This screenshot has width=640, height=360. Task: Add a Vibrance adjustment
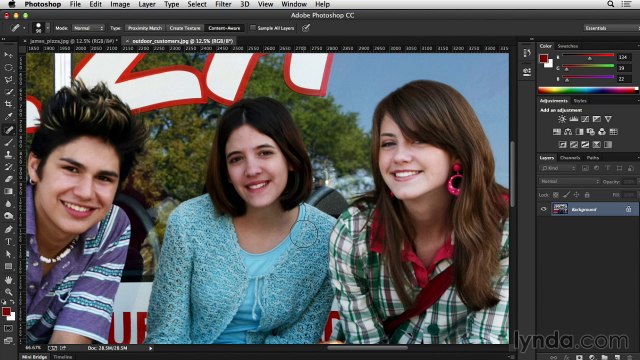point(608,119)
